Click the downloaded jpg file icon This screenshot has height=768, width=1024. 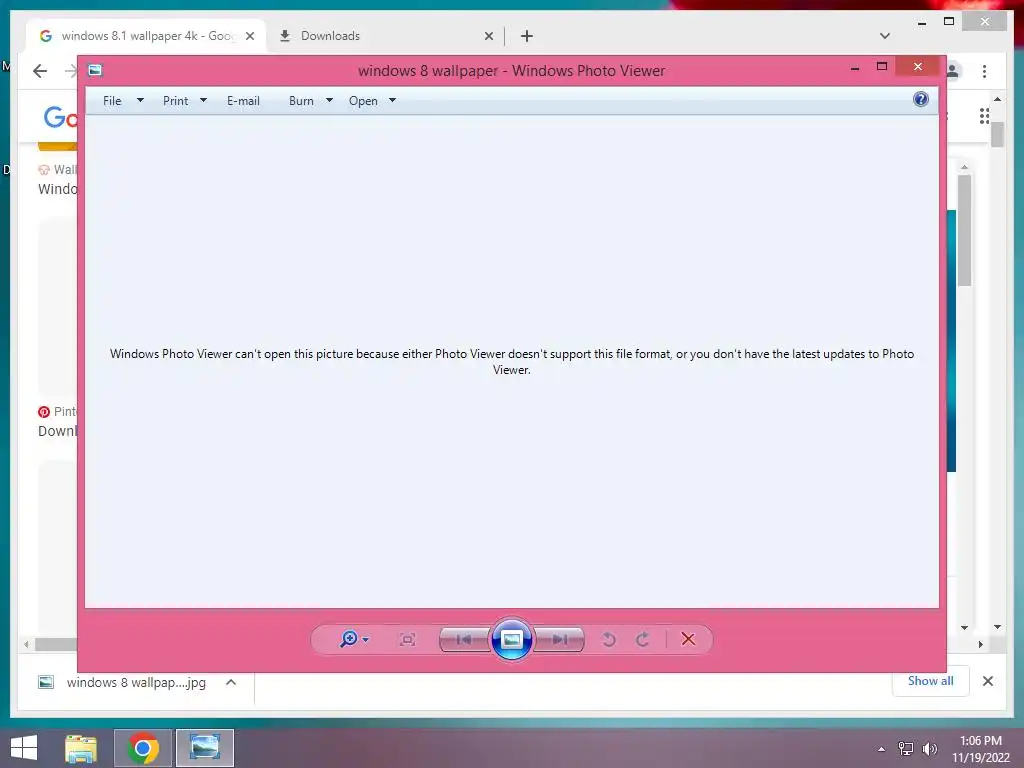click(46, 682)
